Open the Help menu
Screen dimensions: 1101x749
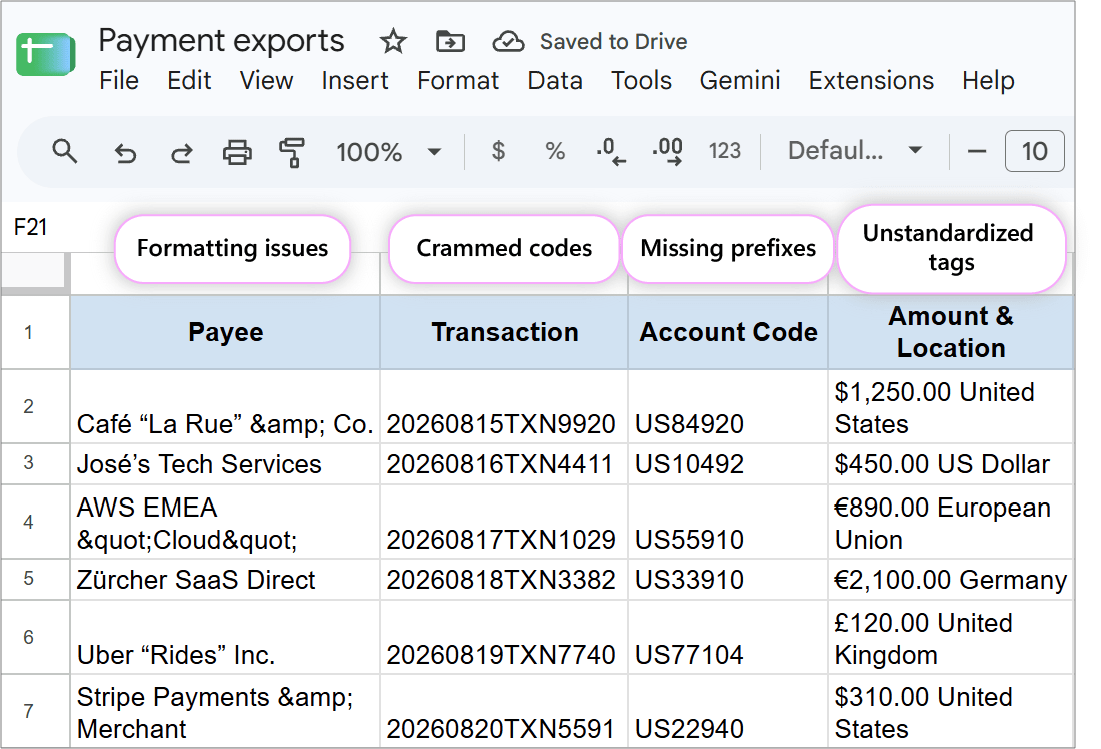pos(988,81)
